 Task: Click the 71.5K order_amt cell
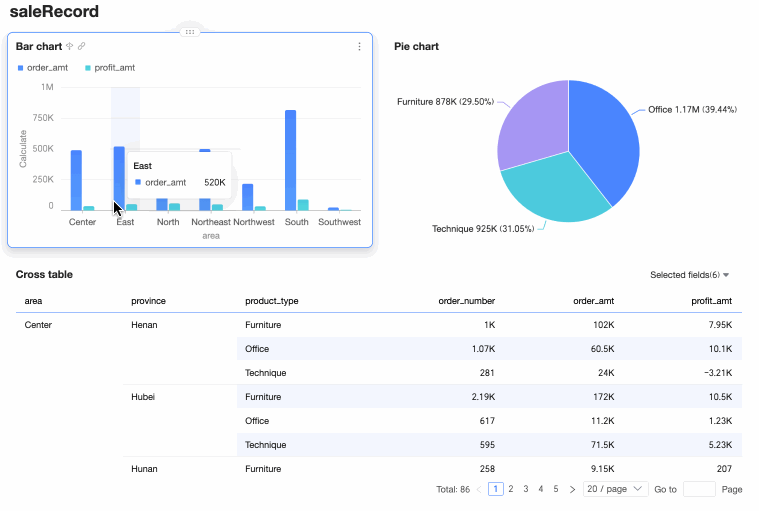coord(602,445)
